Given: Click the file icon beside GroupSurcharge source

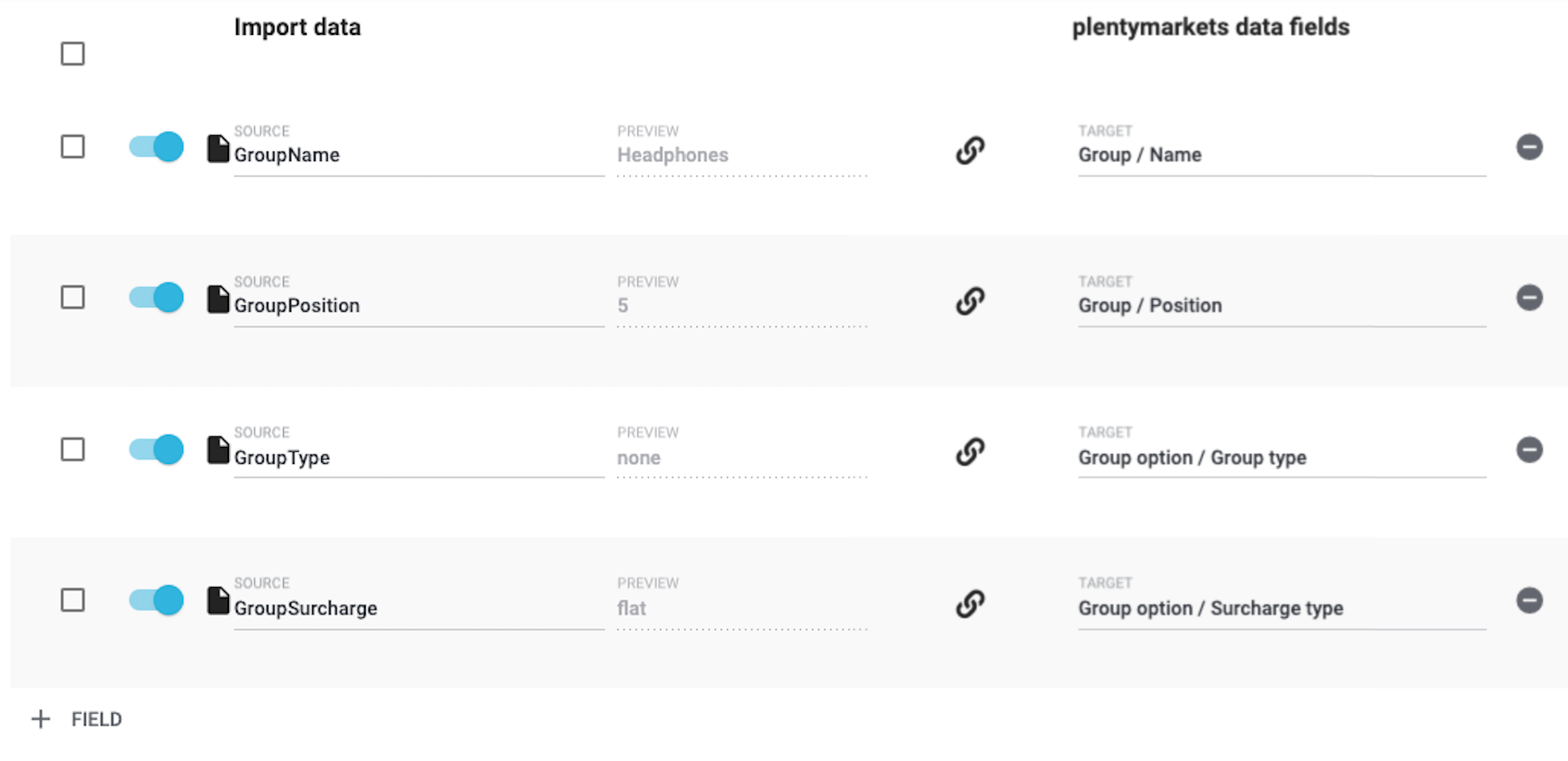Looking at the screenshot, I should pos(218,601).
